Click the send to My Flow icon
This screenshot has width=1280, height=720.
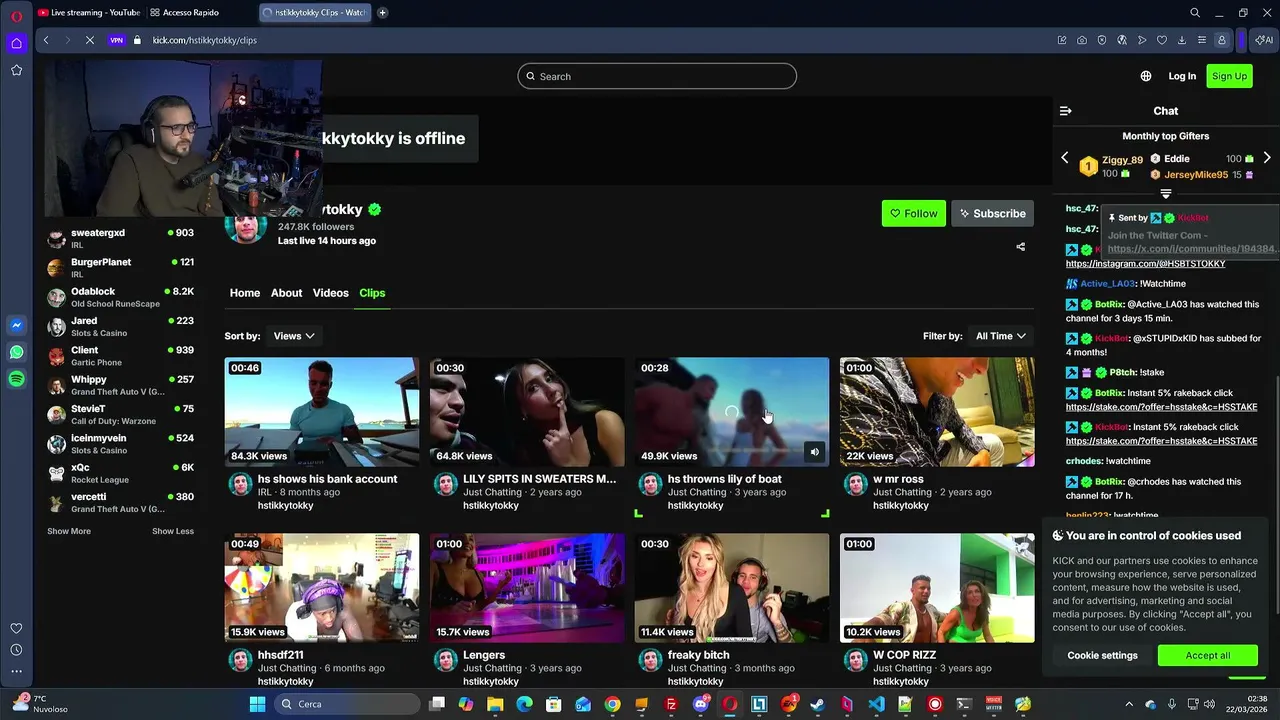click(1142, 40)
